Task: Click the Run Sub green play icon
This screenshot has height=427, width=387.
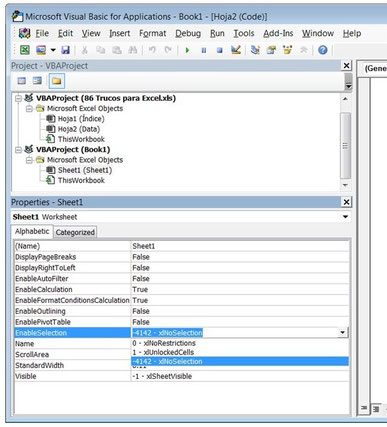Action: pos(187,50)
